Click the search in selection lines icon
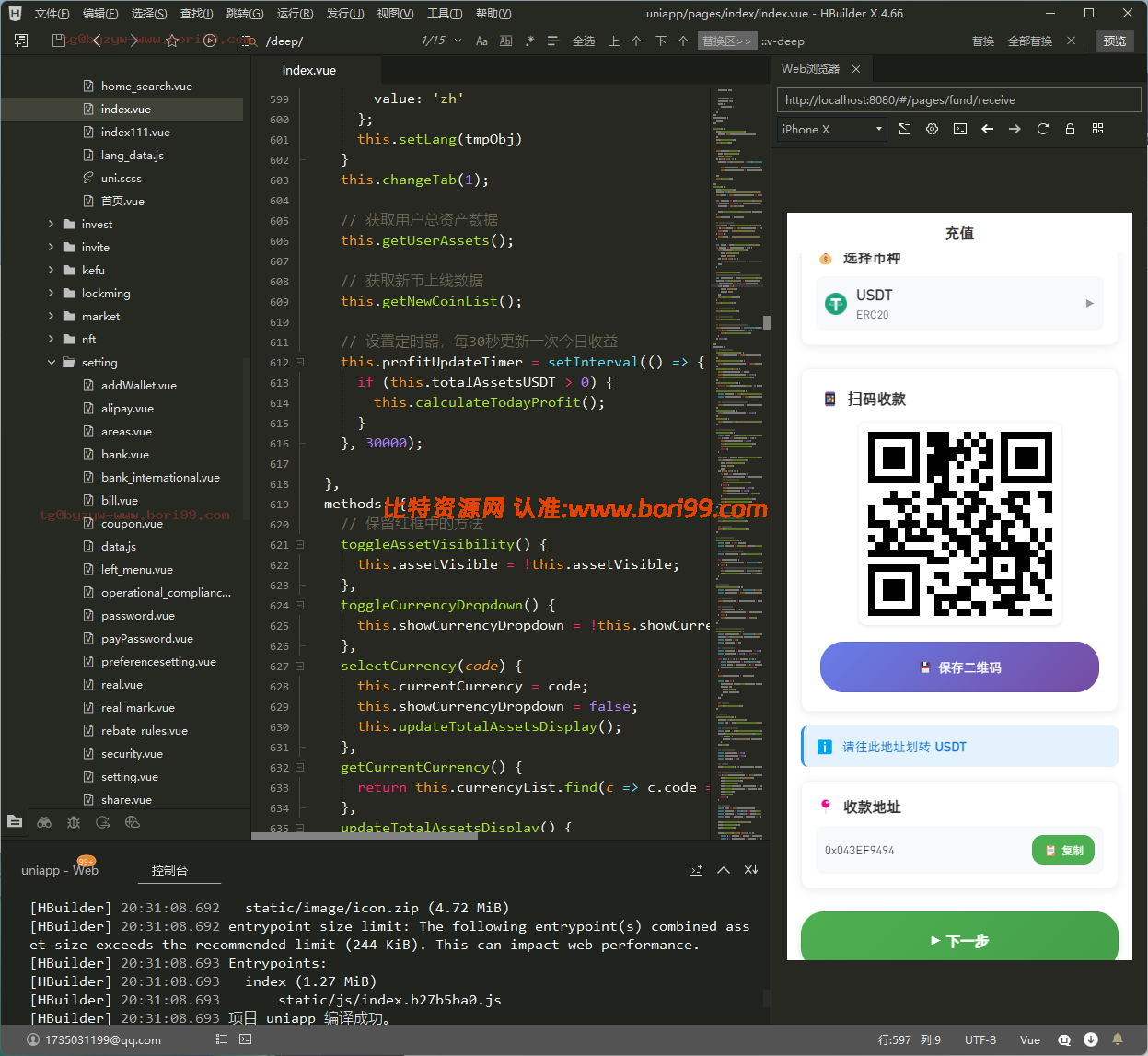Image resolution: width=1148 pixels, height=1056 pixels. point(553,41)
